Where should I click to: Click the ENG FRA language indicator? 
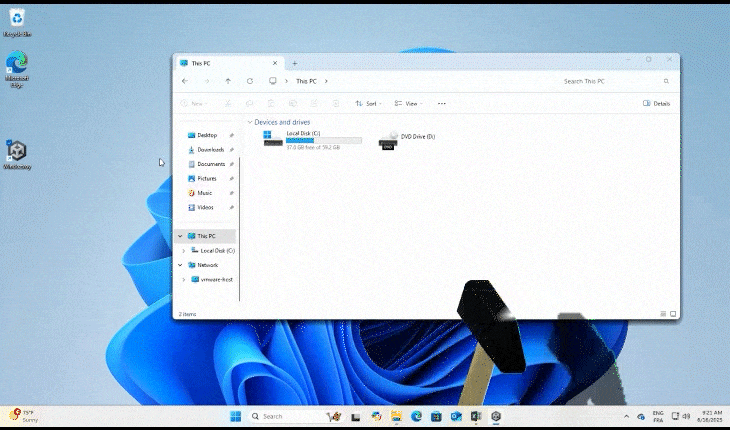click(x=658, y=416)
